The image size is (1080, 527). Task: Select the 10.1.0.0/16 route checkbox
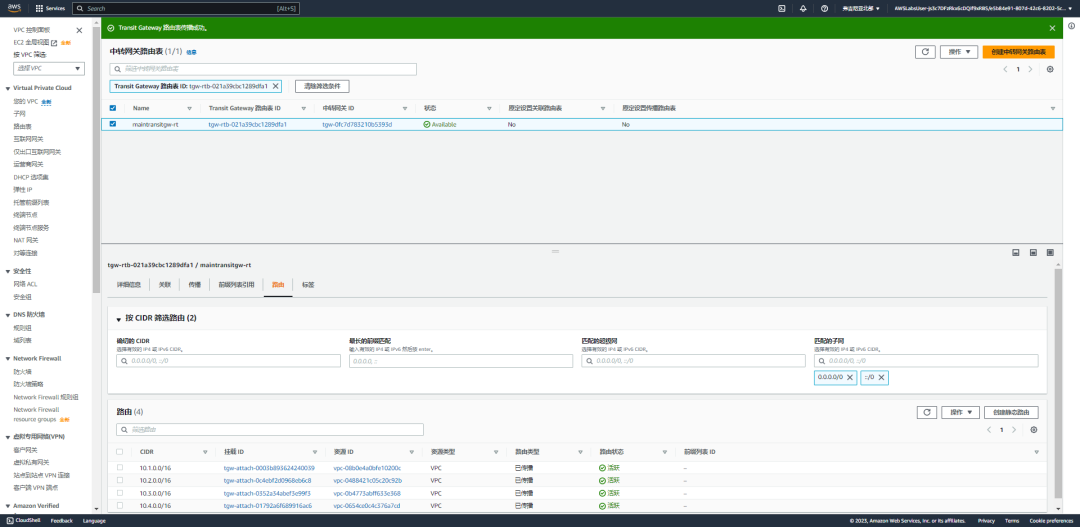pos(120,468)
